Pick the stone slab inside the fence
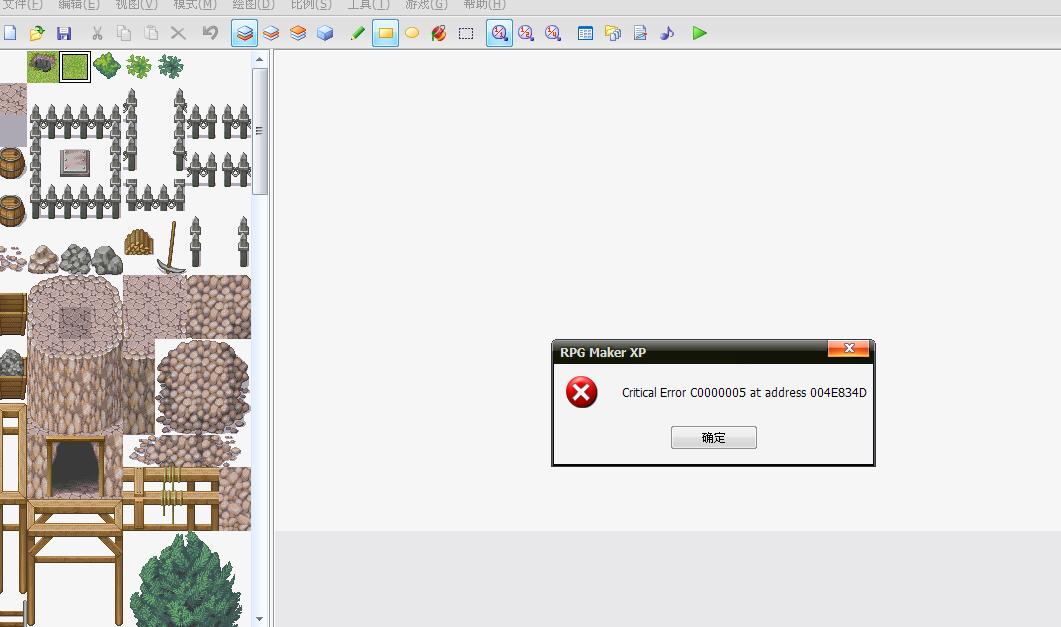The image size is (1061, 627). coord(74,163)
